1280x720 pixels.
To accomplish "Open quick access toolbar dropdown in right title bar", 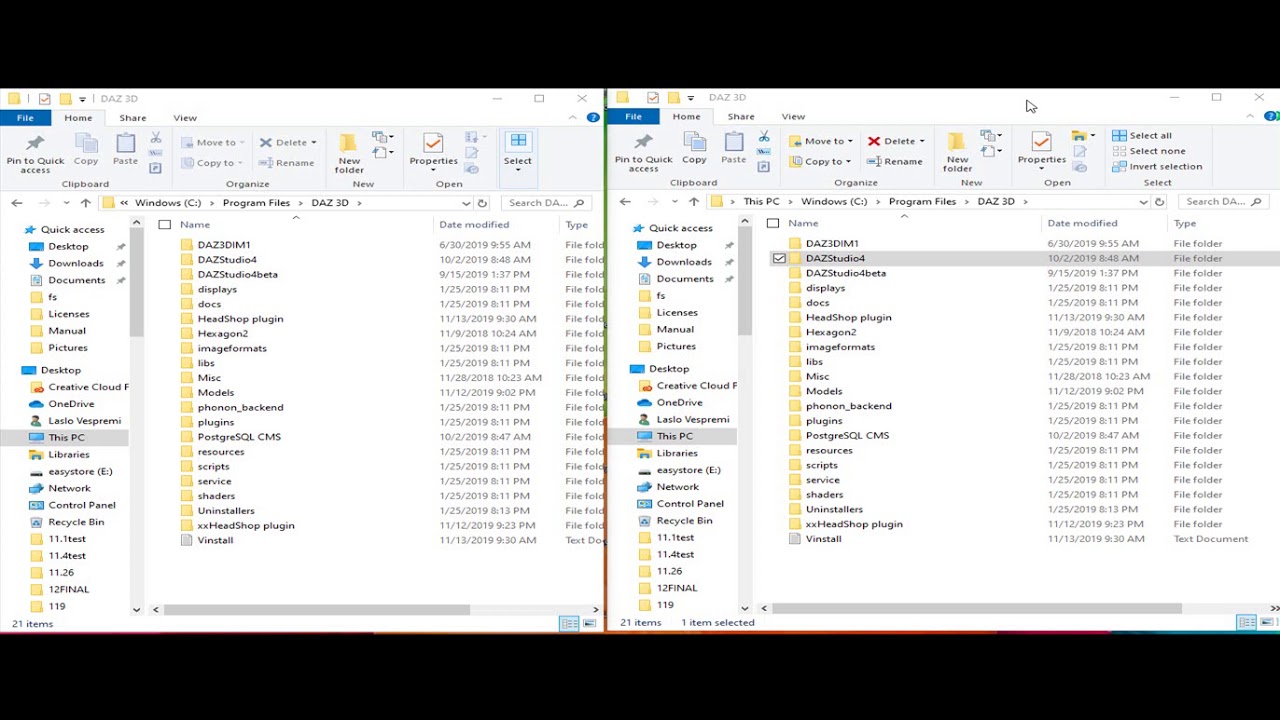I will pos(690,98).
